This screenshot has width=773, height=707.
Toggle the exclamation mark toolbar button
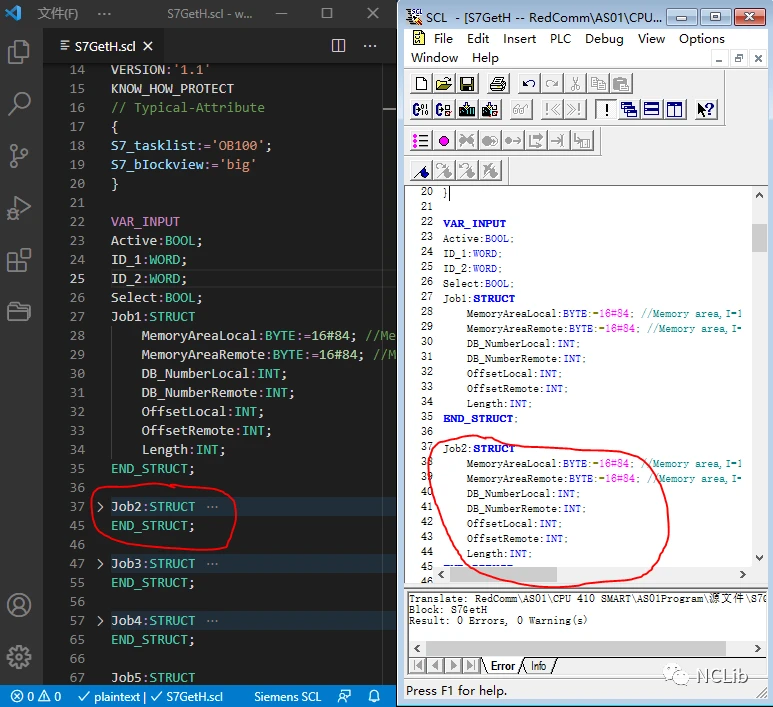(605, 110)
